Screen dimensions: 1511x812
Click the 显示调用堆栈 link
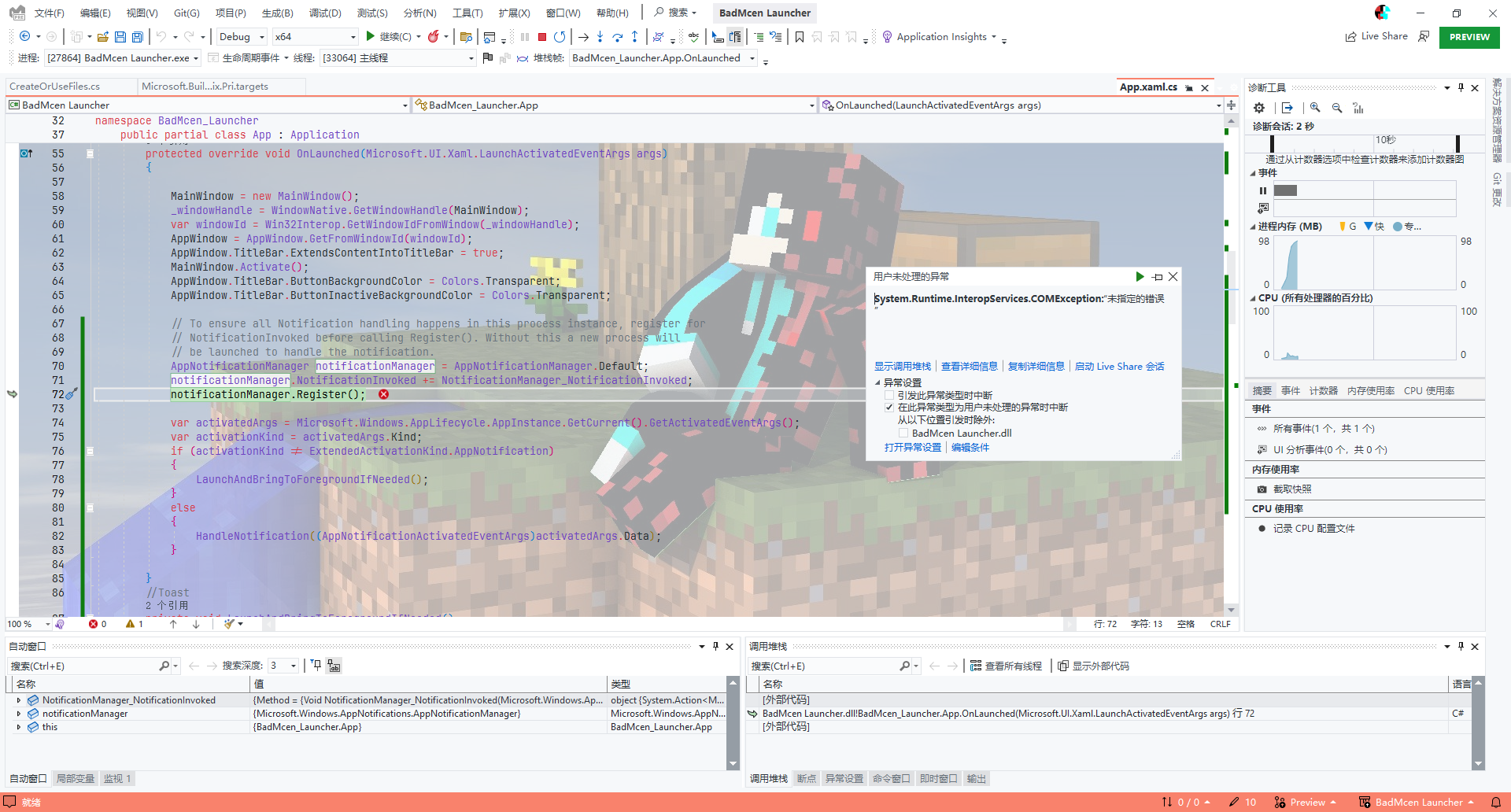click(902, 367)
